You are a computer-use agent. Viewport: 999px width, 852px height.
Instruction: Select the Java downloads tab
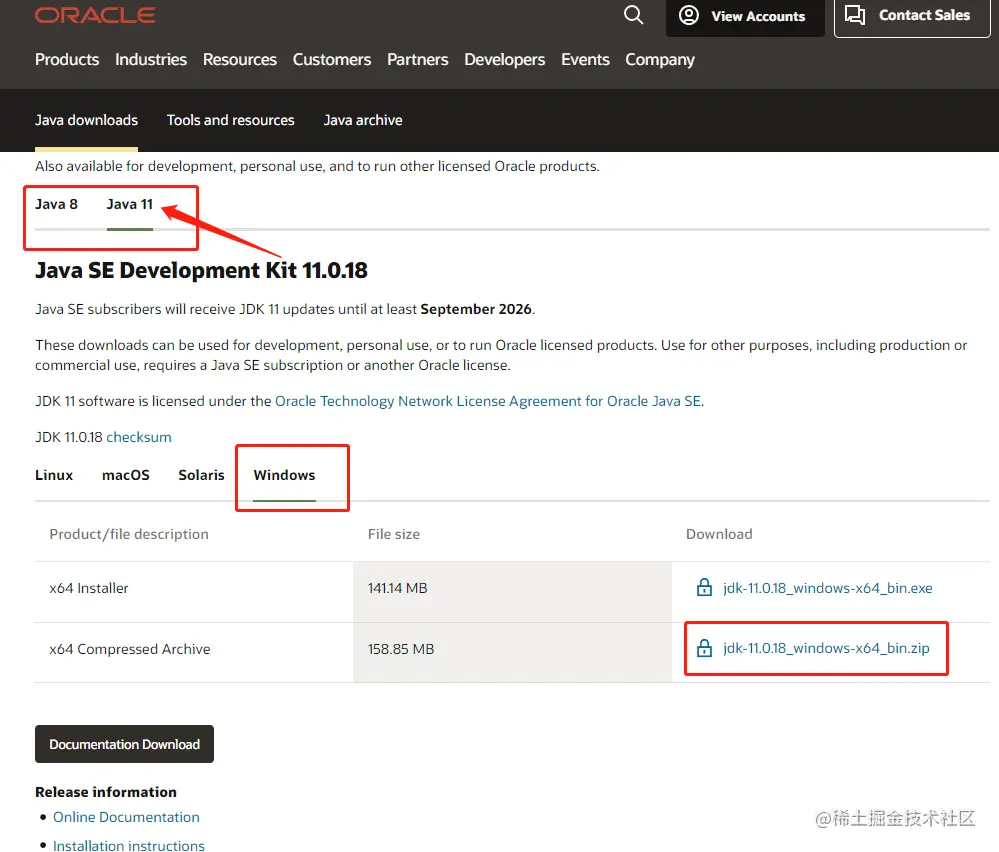(x=86, y=120)
